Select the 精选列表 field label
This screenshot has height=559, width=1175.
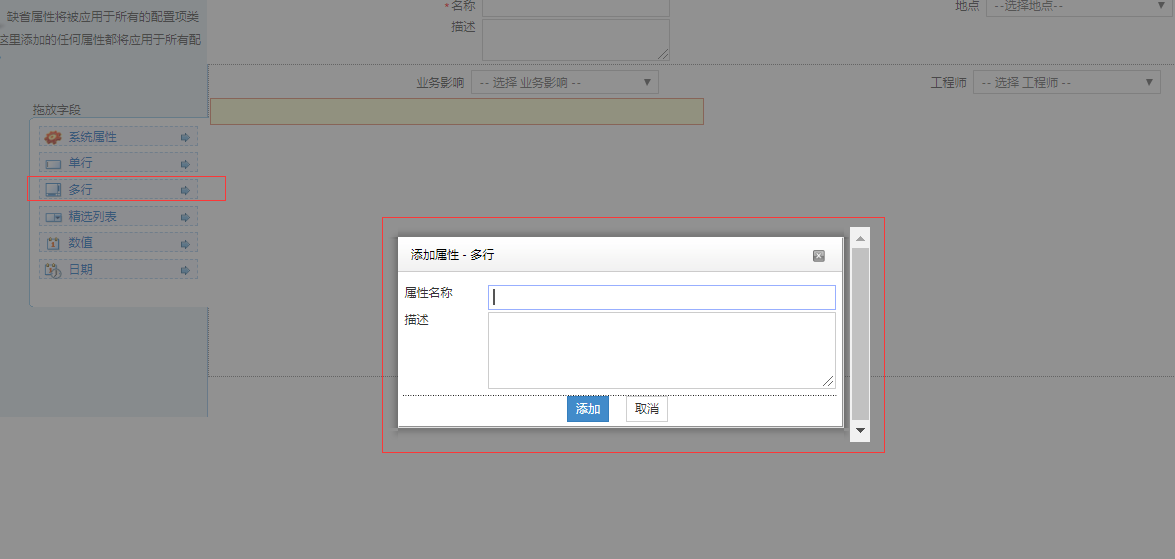pyautogui.click(x=93, y=217)
